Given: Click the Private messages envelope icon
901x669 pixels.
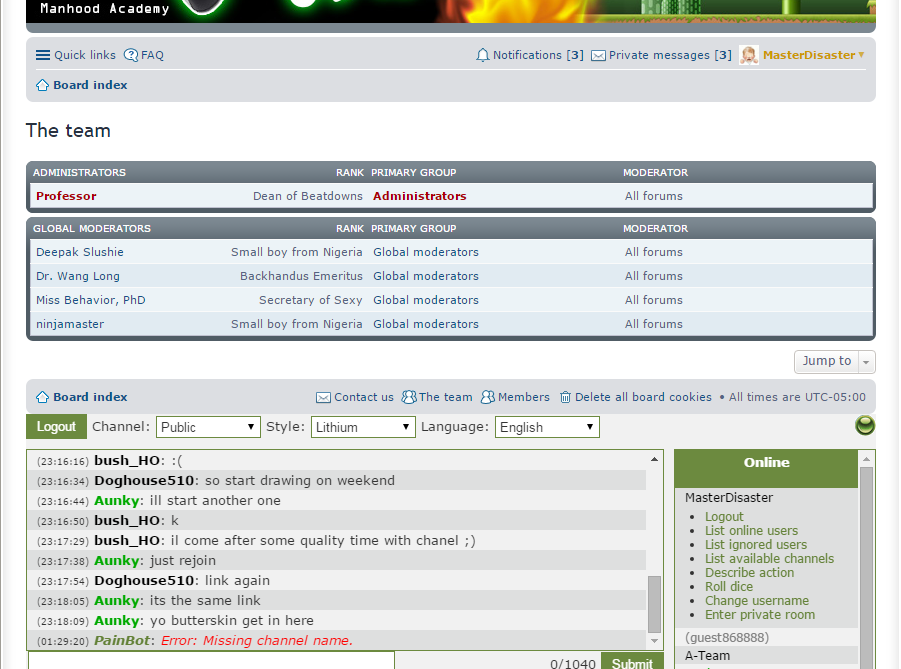Looking at the screenshot, I should coord(598,56).
